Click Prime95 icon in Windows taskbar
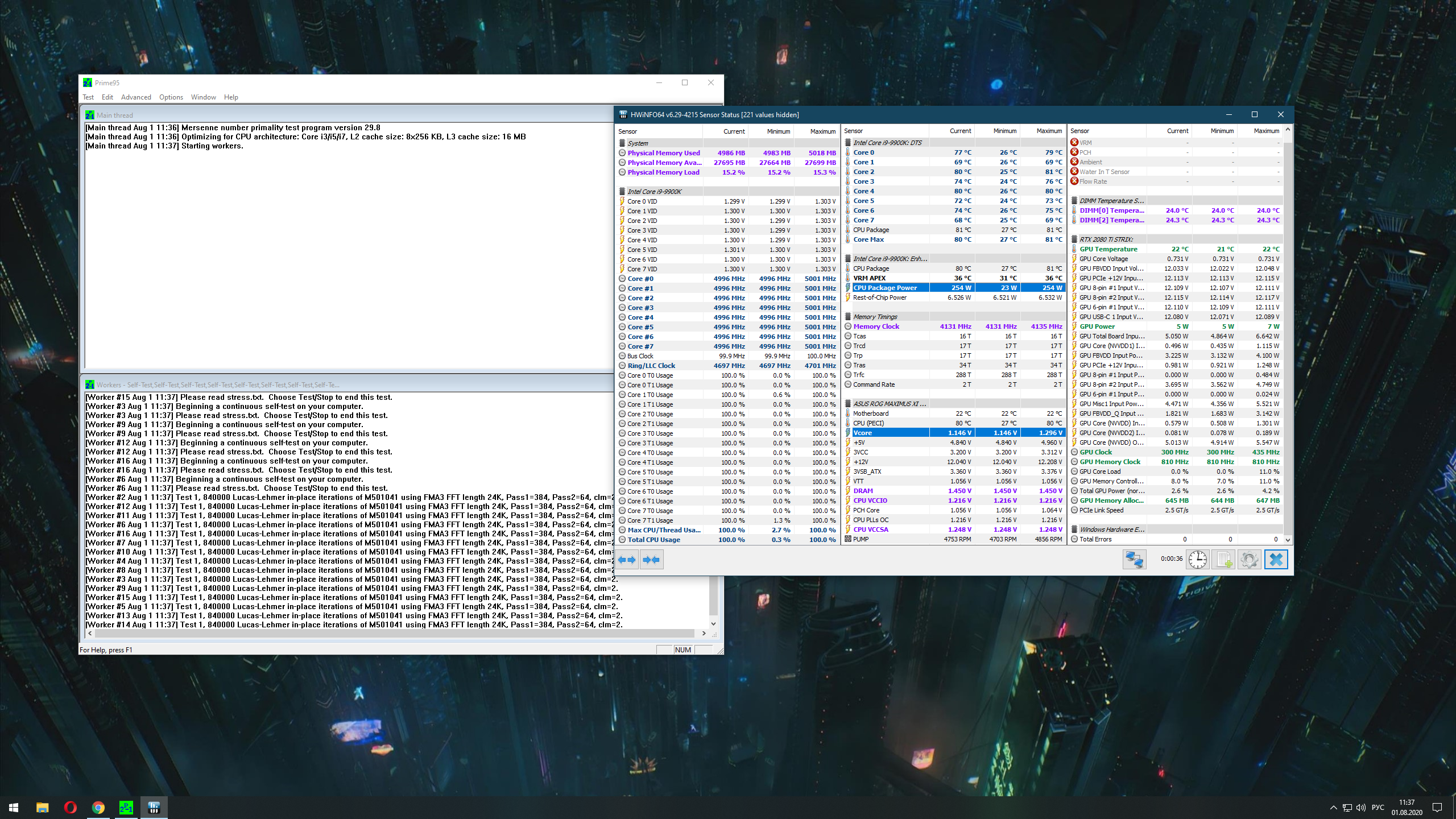This screenshot has width=1456, height=819. click(x=126, y=807)
